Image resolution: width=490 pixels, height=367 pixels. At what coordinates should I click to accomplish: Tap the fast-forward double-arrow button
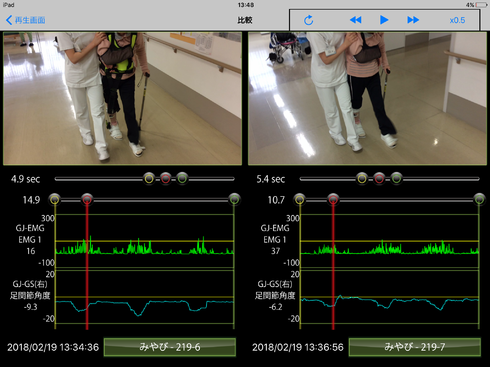(413, 20)
